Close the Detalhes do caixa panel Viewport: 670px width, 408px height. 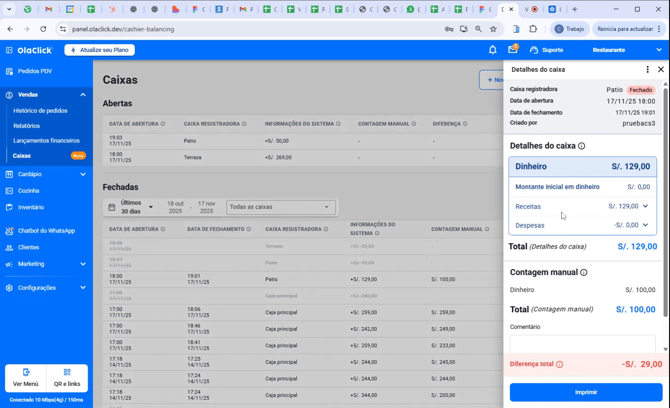[661, 69]
